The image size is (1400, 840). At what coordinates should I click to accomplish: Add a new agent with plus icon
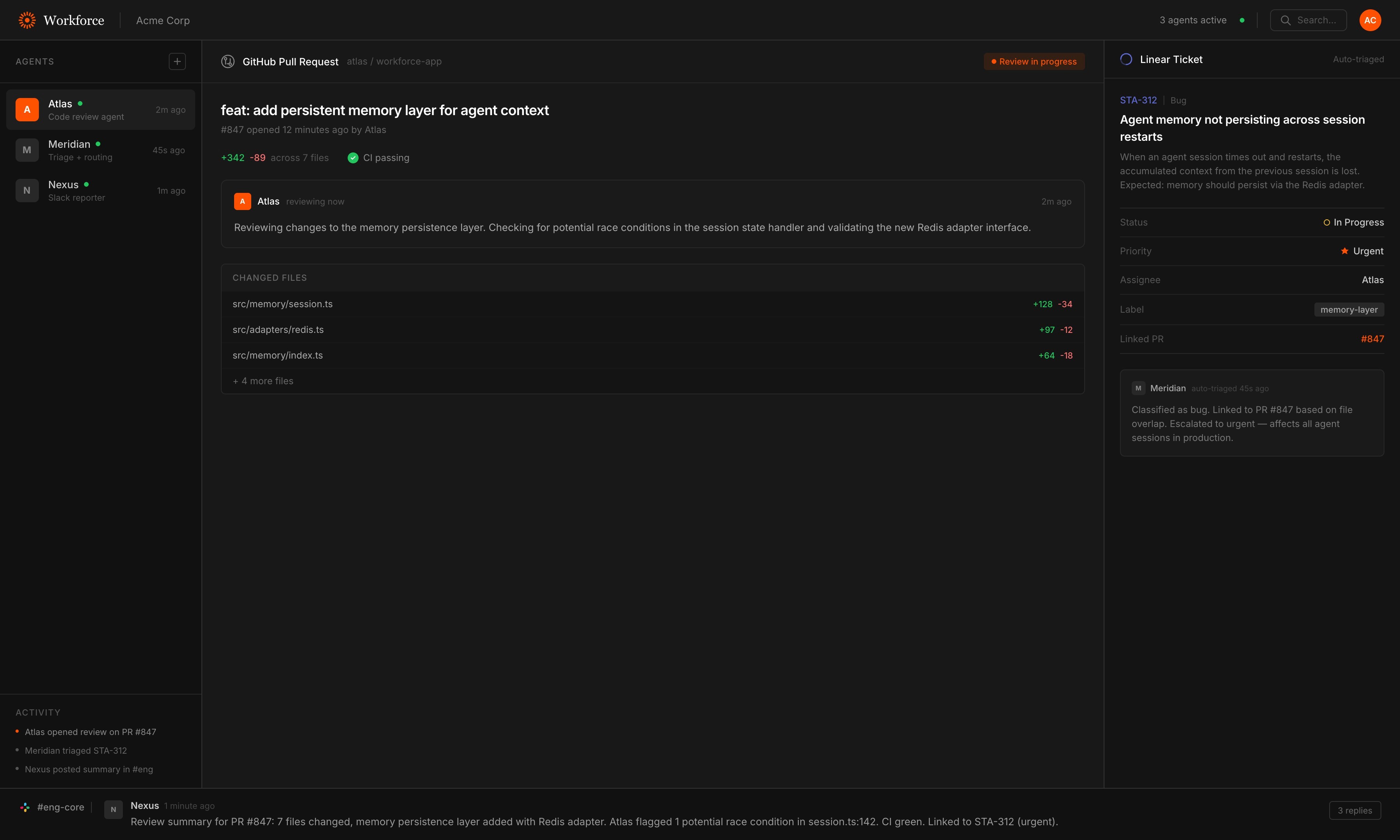click(x=177, y=61)
